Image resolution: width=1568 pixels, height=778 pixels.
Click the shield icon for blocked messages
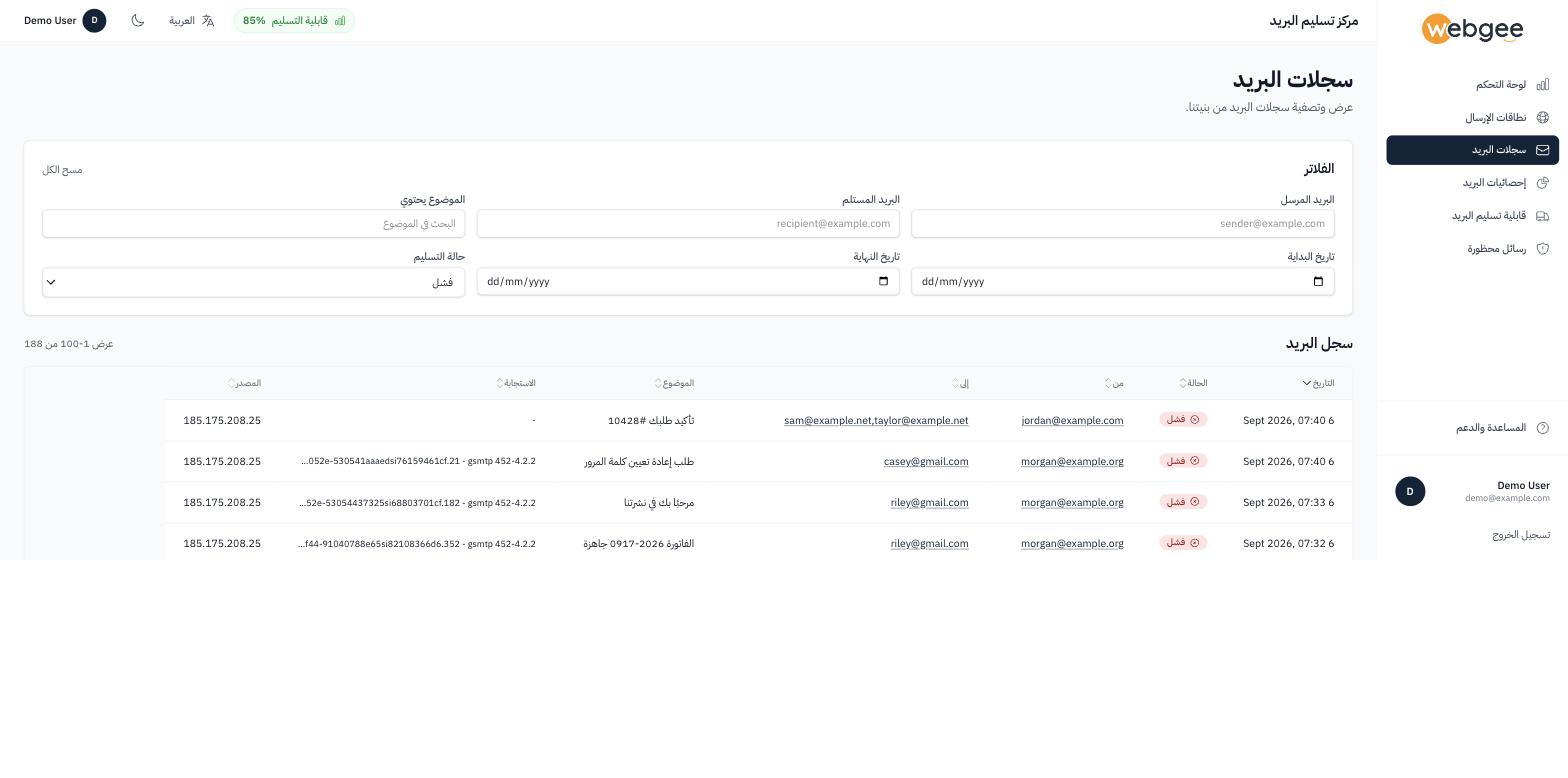coord(1543,249)
